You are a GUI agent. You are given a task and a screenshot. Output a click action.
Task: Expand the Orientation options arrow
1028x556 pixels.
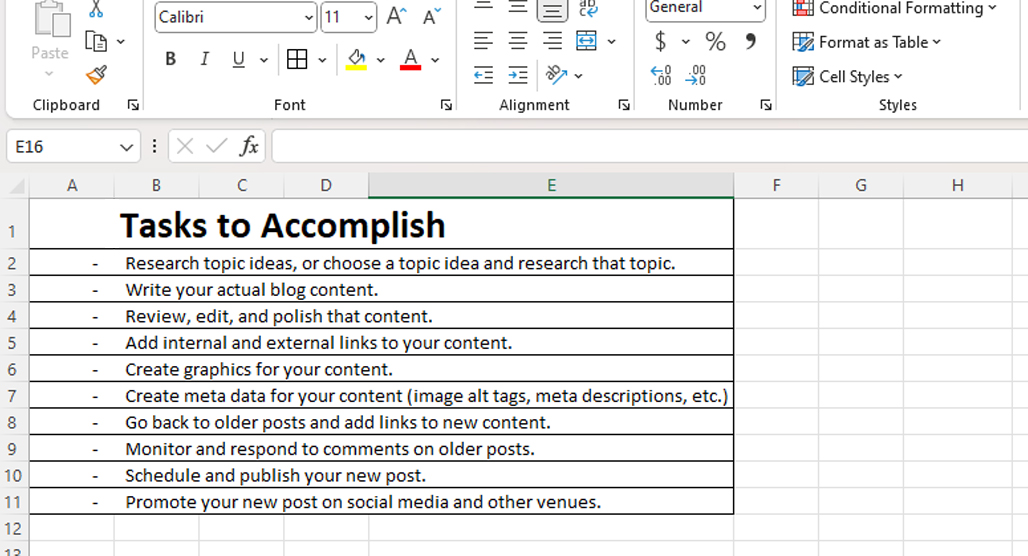[x=578, y=76]
